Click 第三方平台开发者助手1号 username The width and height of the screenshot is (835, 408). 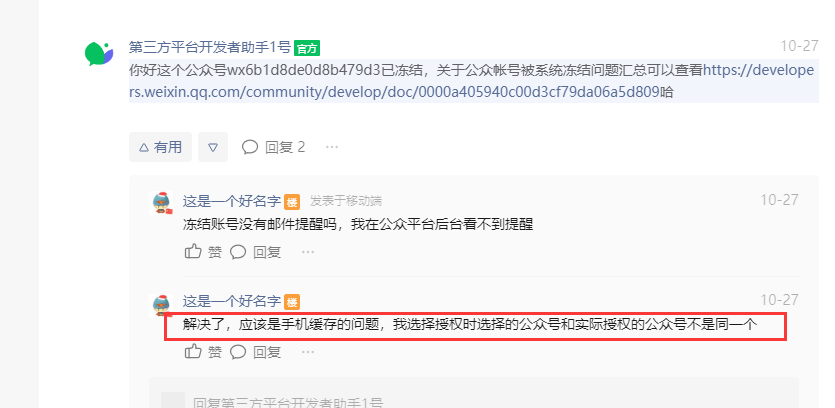click(x=210, y=47)
